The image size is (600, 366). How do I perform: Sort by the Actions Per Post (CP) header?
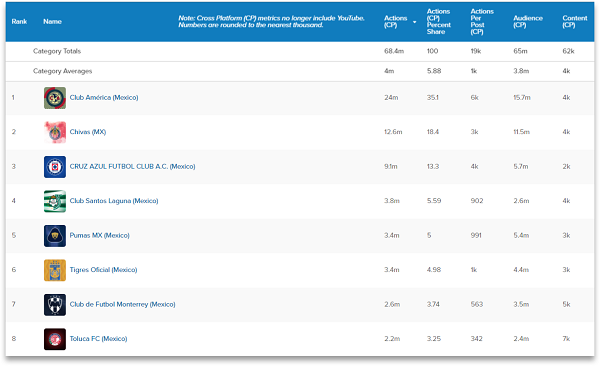(x=482, y=21)
